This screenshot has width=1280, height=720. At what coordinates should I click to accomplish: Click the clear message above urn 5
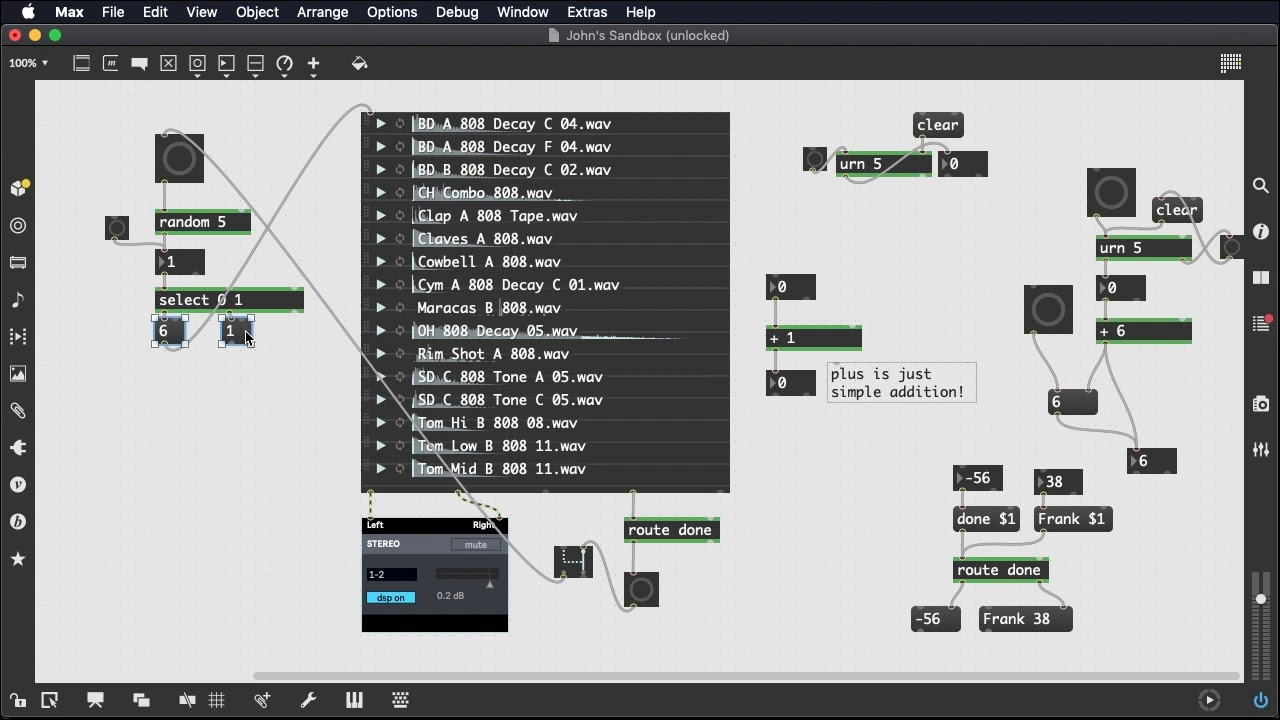[x=938, y=125]
